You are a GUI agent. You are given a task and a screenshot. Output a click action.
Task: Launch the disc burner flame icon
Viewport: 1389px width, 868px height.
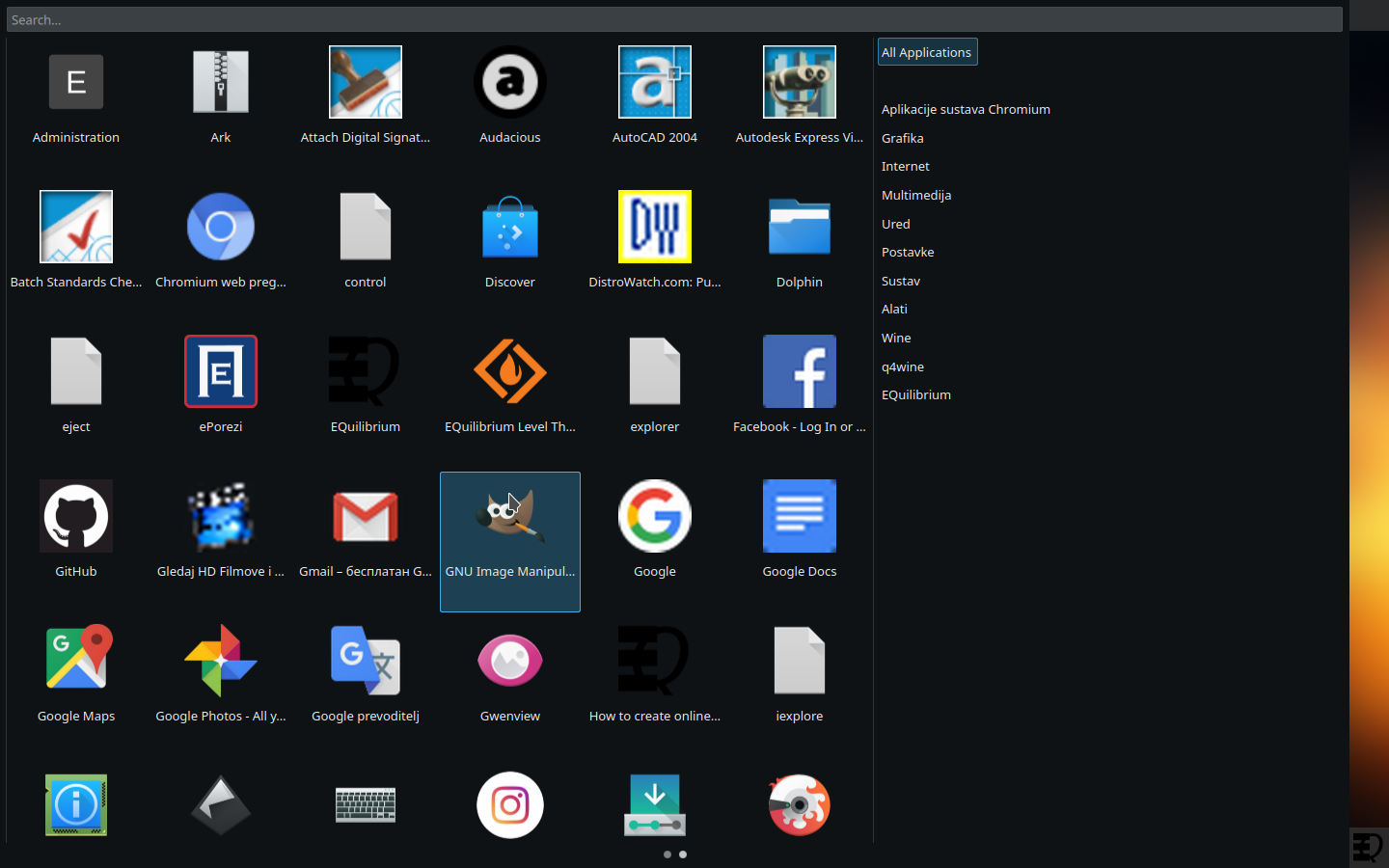coord(800,805)
